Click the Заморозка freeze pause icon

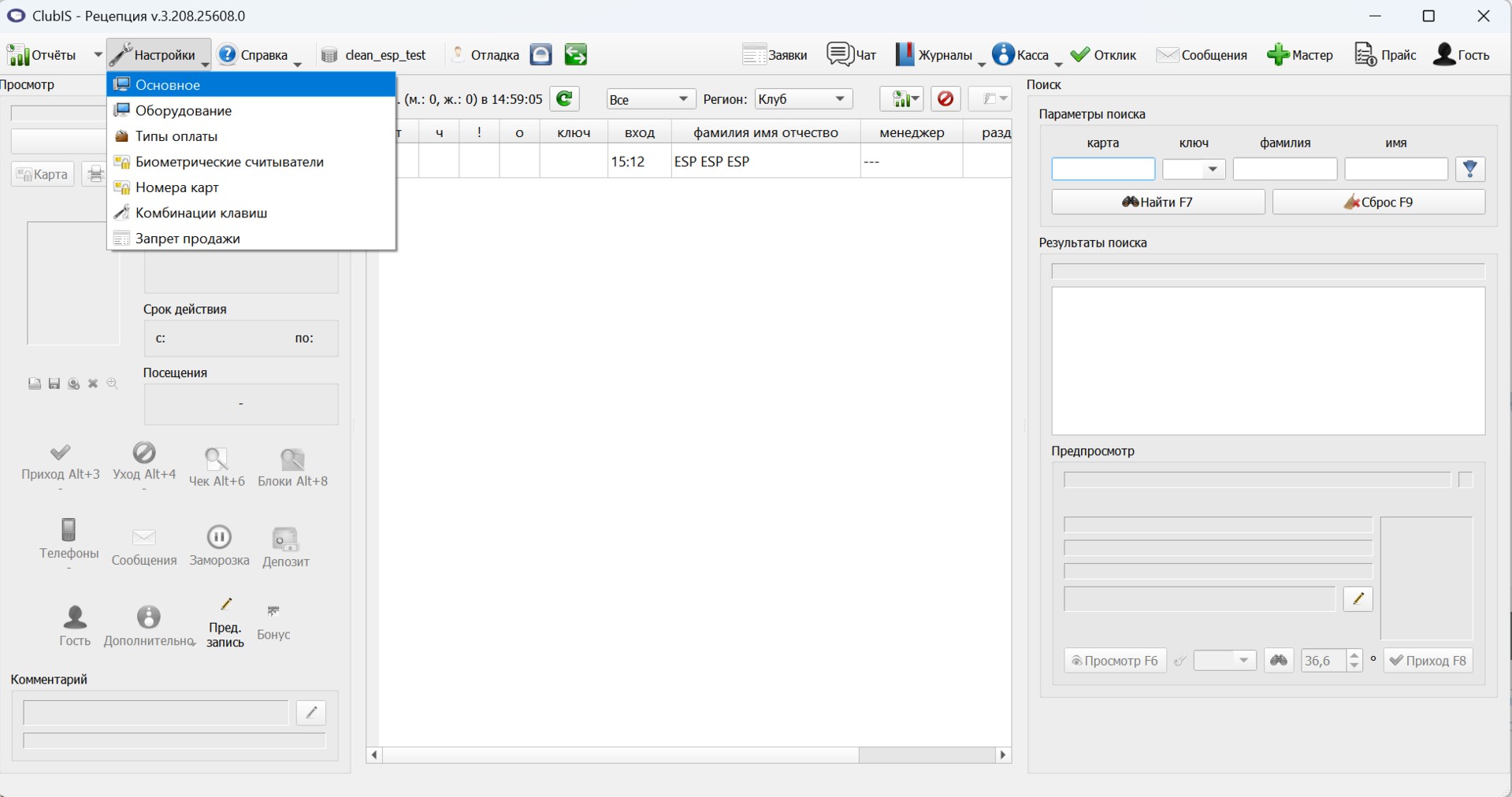[x=219, y=537]
